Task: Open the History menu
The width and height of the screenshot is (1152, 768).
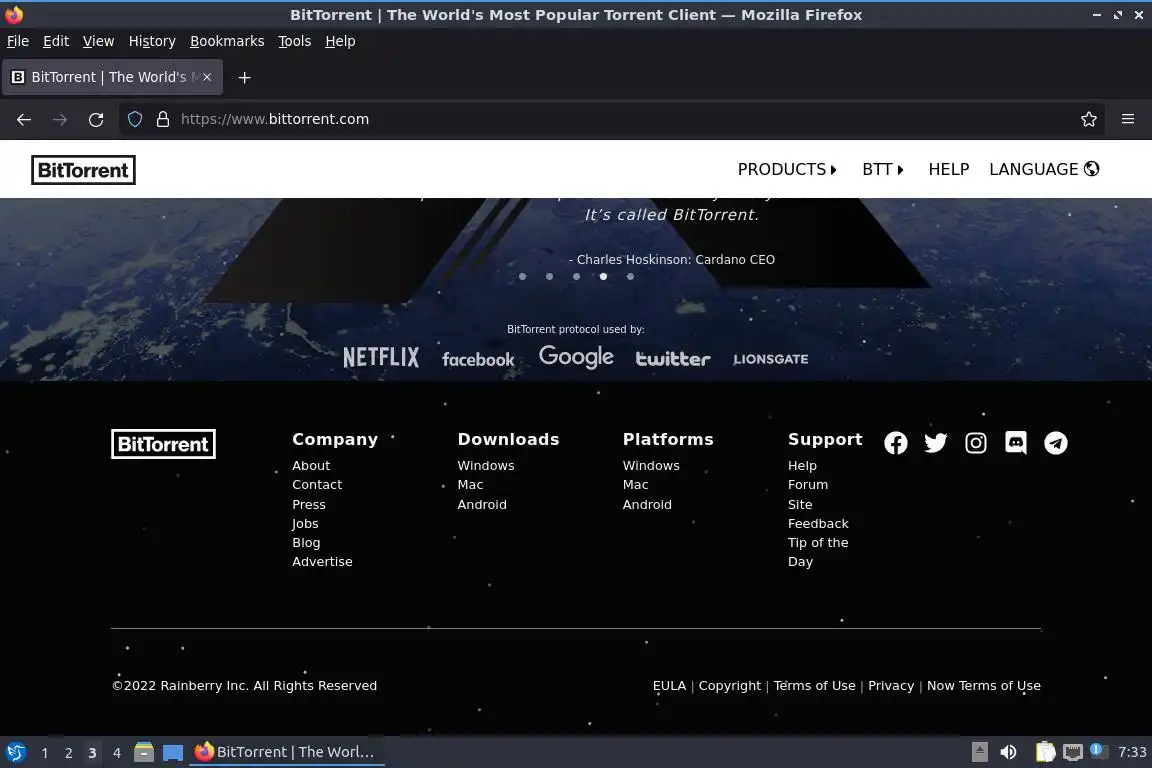Action: point(152,41)
